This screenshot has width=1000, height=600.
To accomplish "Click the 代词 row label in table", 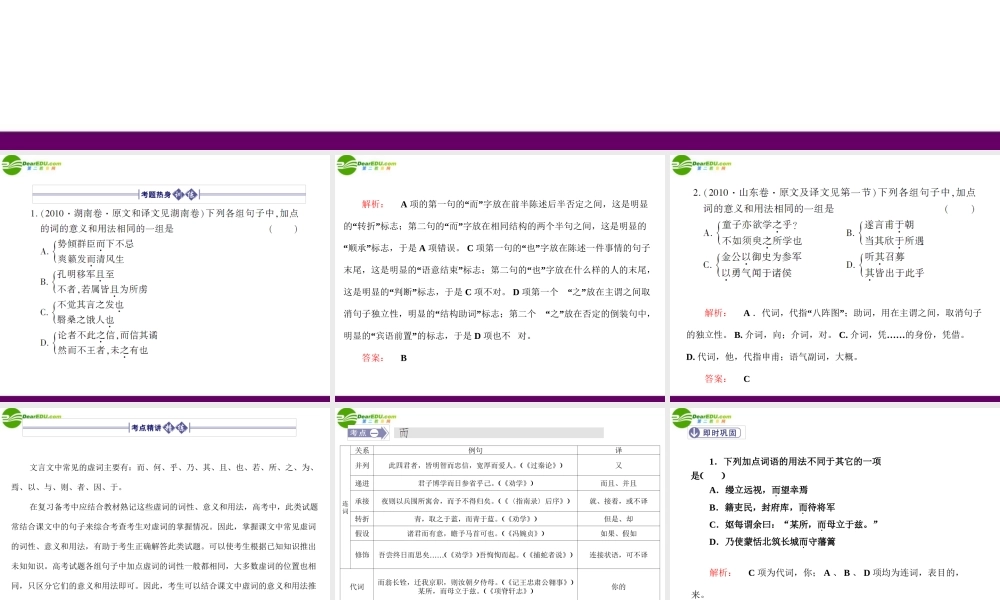I will click(x=357, y=586).
